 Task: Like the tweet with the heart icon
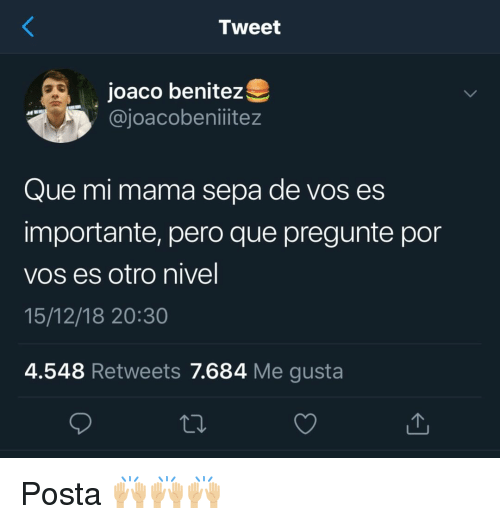305,424
